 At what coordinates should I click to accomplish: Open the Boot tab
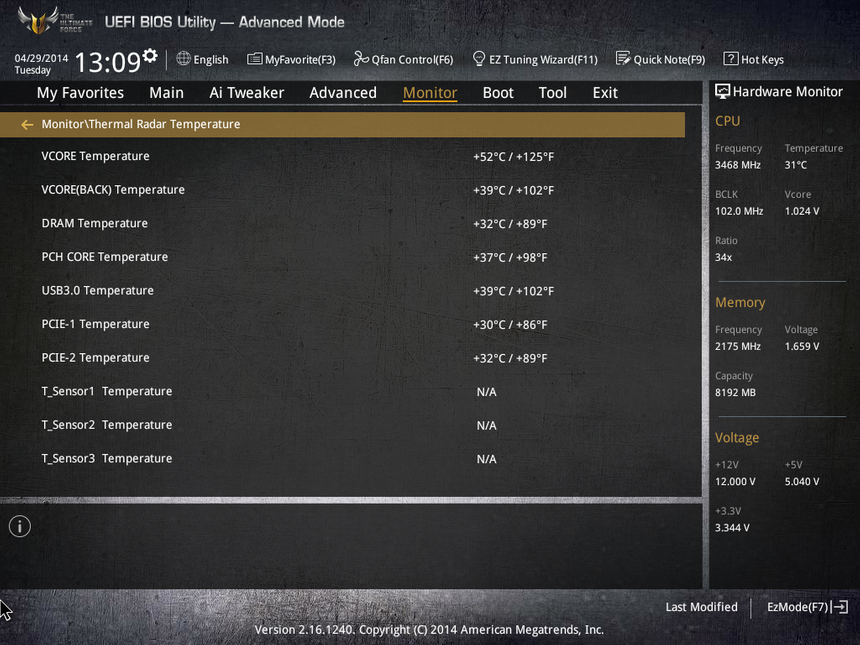(497, 93)
